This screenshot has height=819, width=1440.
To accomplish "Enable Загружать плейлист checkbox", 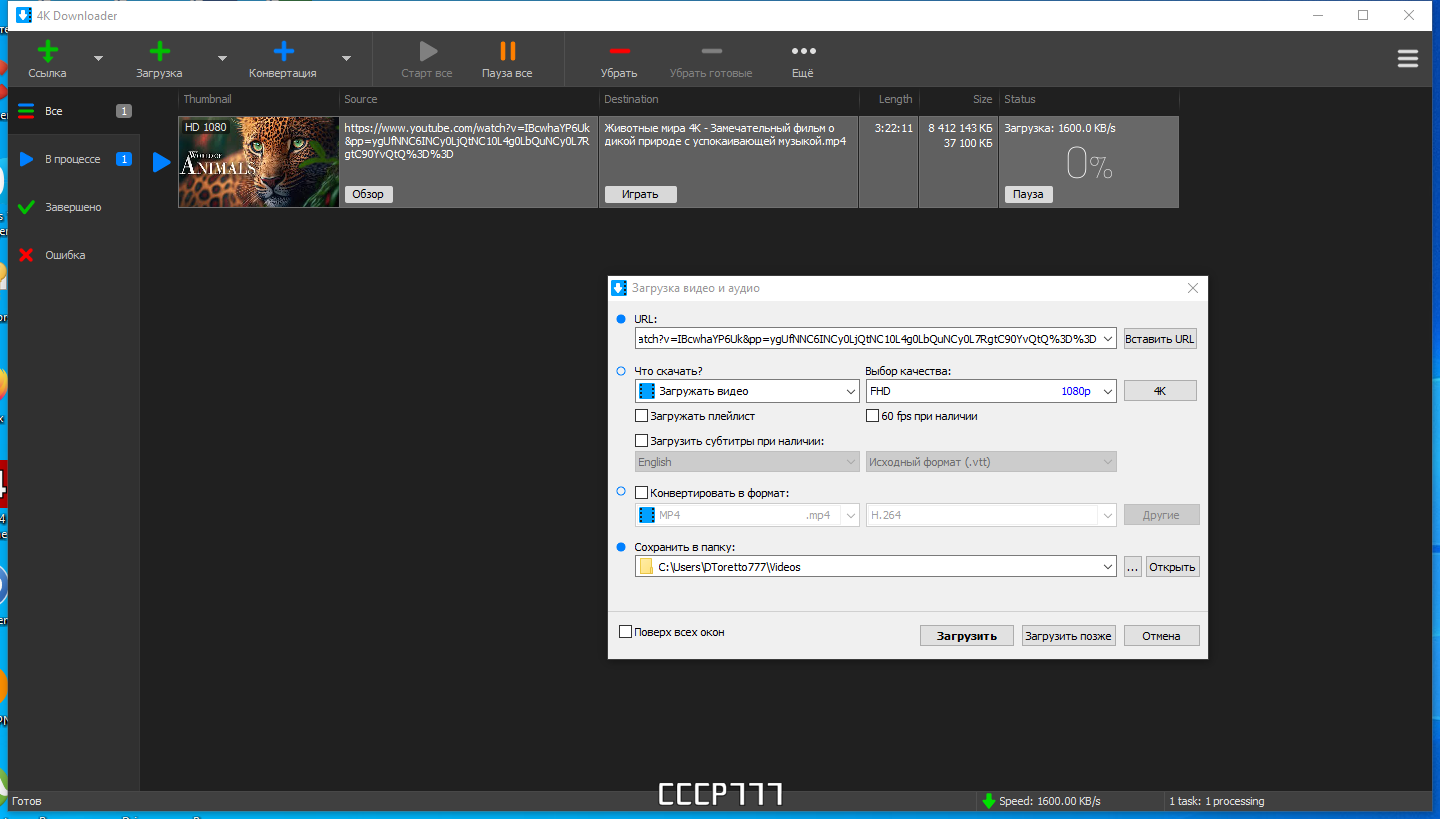I will pos(642,416).
